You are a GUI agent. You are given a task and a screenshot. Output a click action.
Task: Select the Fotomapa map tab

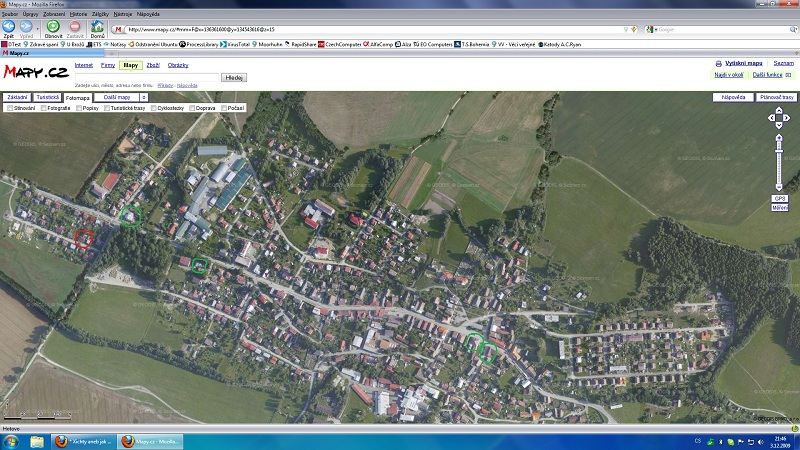coord(78,98)
